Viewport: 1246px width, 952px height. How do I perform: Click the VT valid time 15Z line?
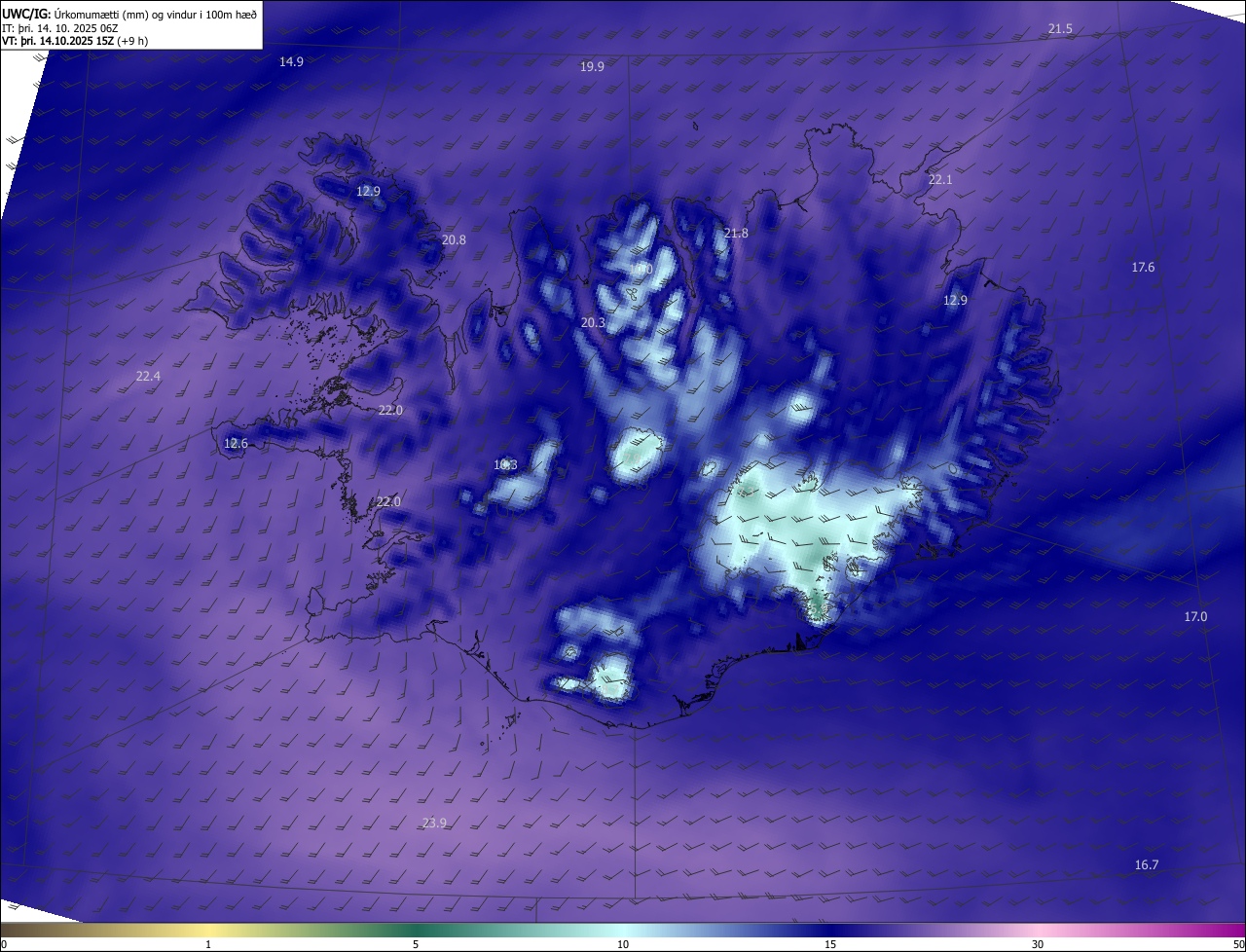tap(75, 41)
